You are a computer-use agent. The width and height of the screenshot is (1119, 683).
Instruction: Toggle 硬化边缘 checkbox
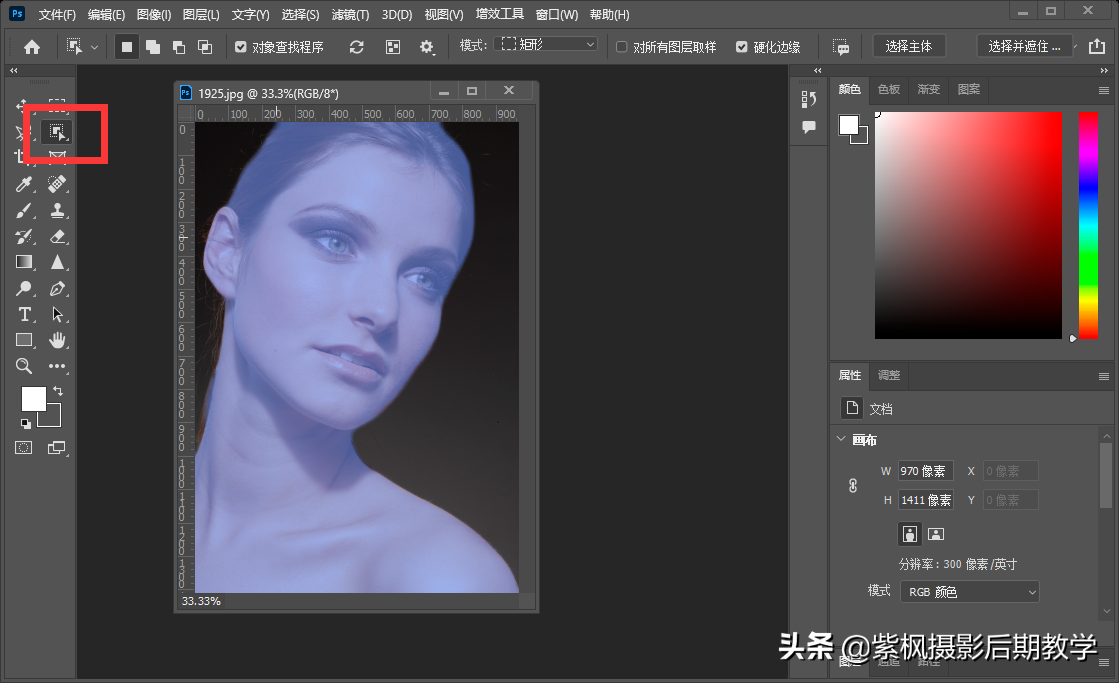coord(742,47)
